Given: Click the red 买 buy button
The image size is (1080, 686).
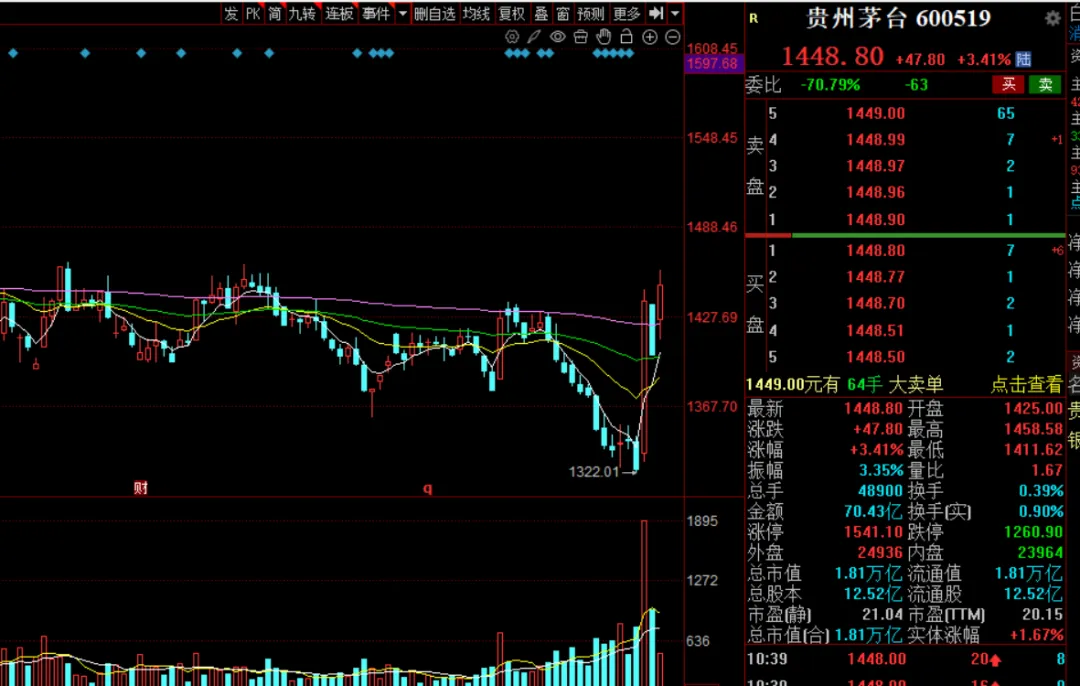Looking at the screenshot, I should [1008, 85].
